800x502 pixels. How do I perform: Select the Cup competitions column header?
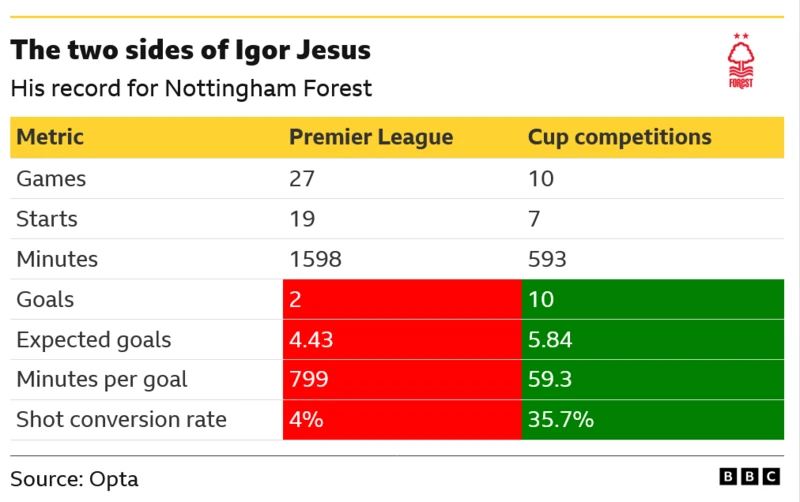[x=619, y=137]
